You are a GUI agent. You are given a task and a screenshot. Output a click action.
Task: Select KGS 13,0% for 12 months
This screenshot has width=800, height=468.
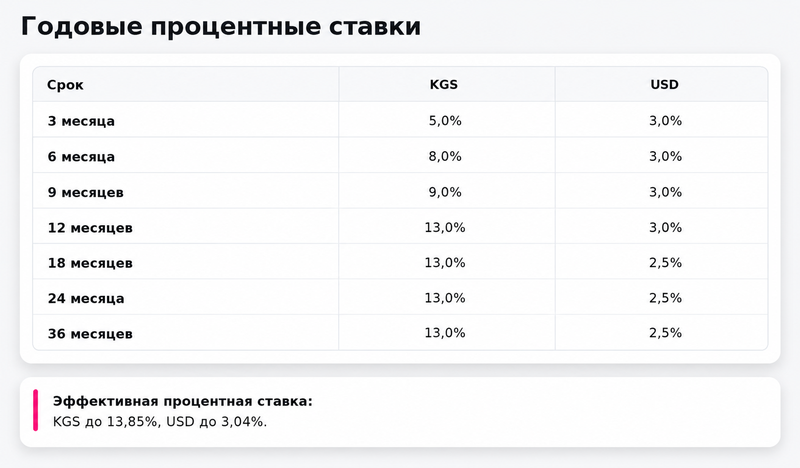coord(445,227)
